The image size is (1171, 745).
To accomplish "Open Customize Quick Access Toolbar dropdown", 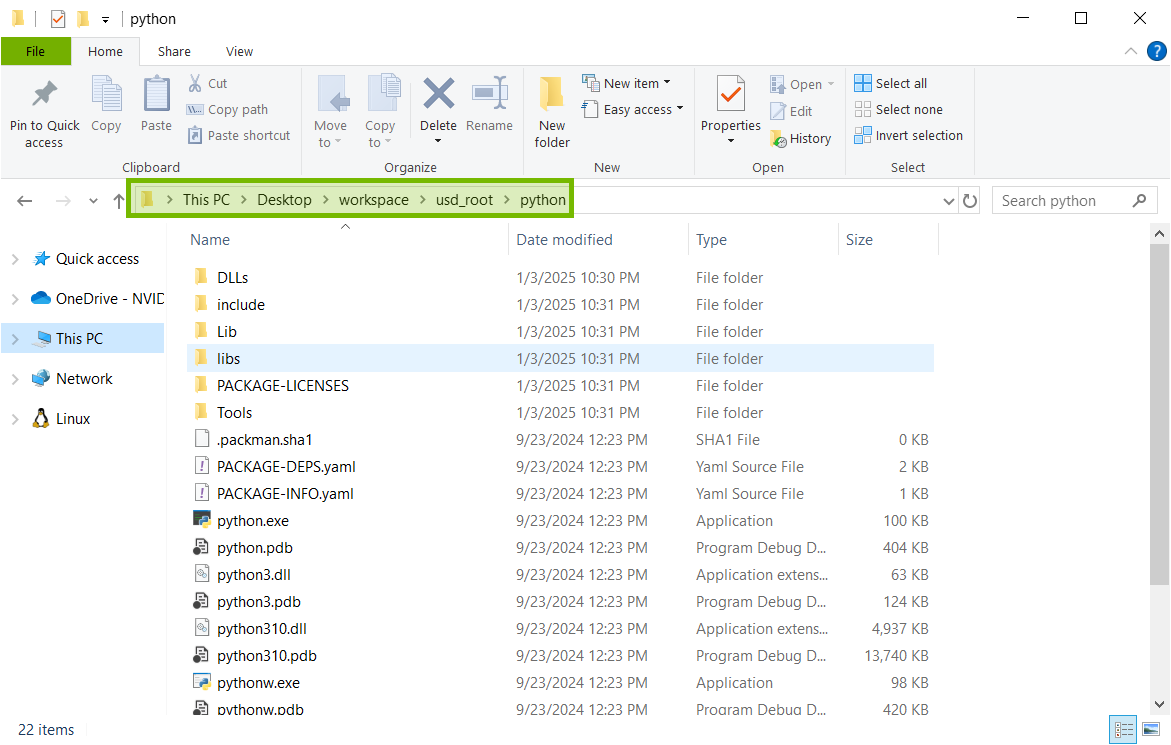I will coord(105,20).
